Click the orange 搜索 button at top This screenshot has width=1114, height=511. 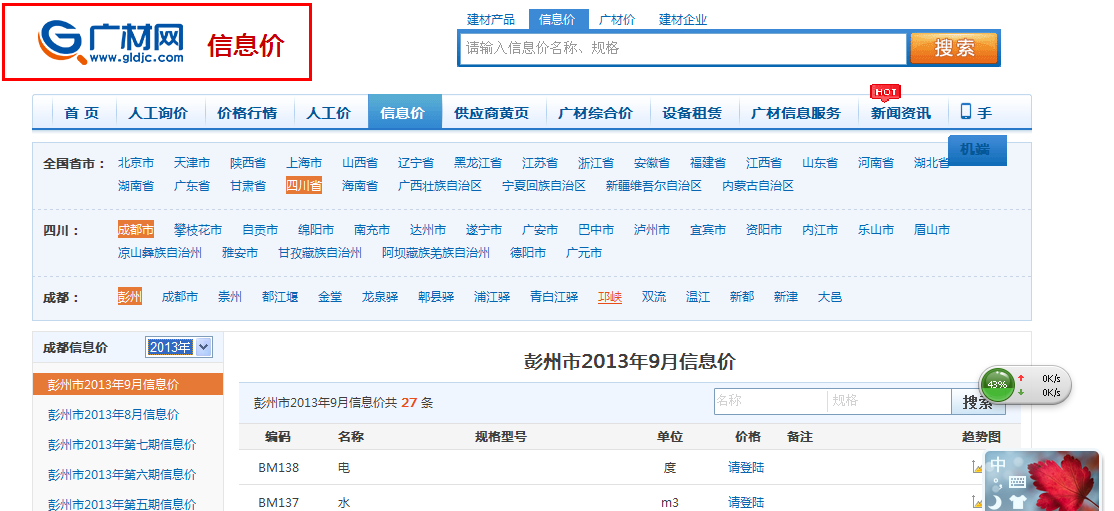(954, 48)
